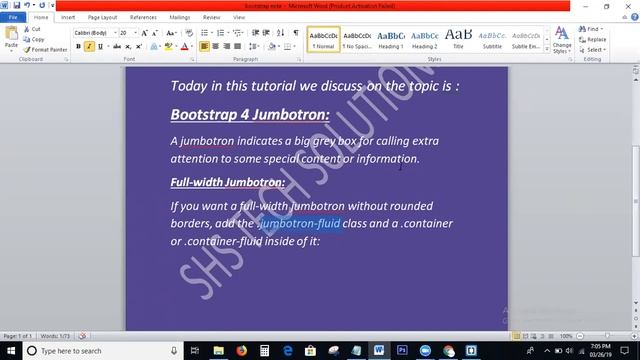
Task: Open Calculator from the taskbar
Action: (x=264, y=351)
